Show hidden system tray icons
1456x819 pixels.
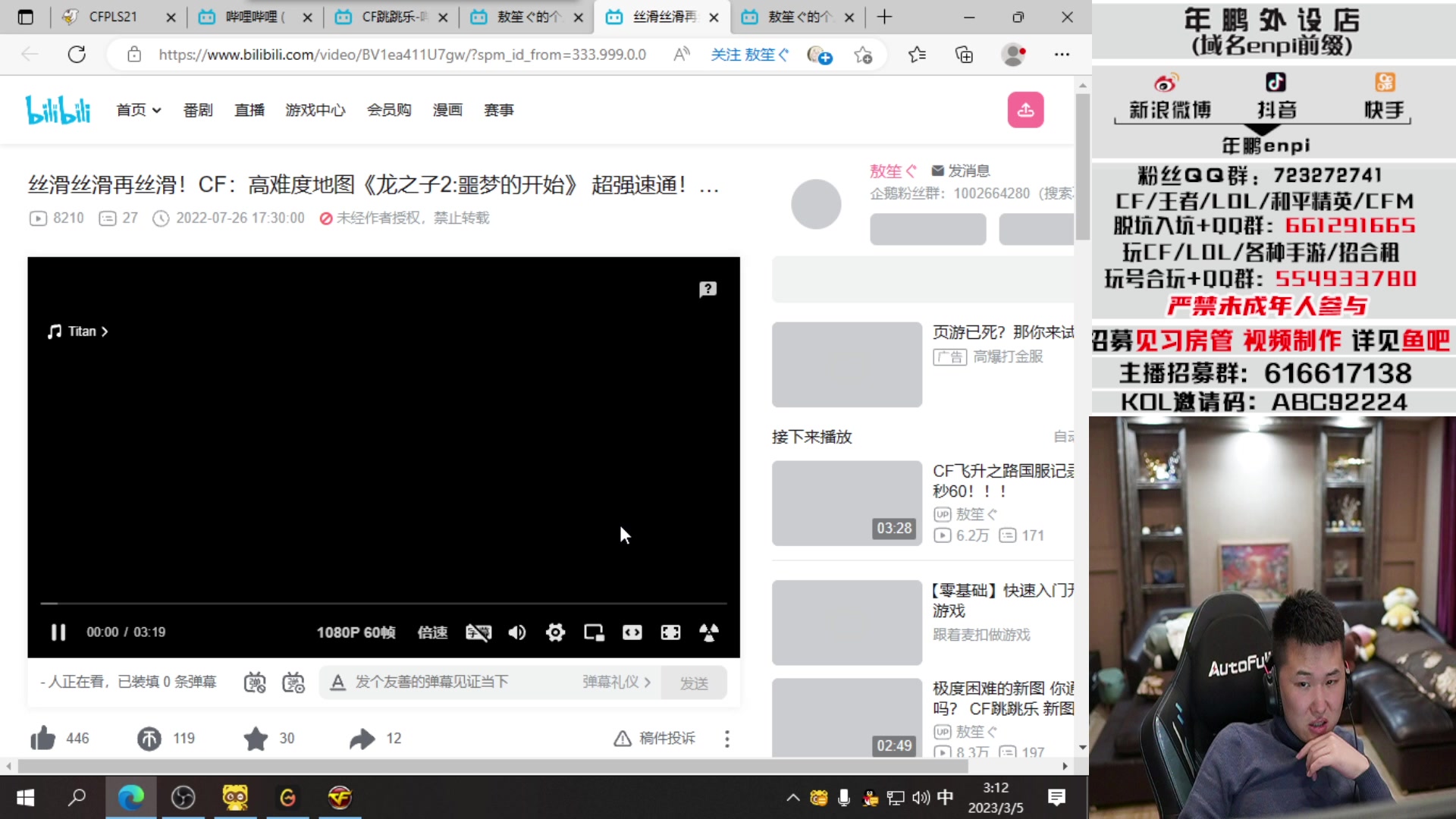coord(792,797)
